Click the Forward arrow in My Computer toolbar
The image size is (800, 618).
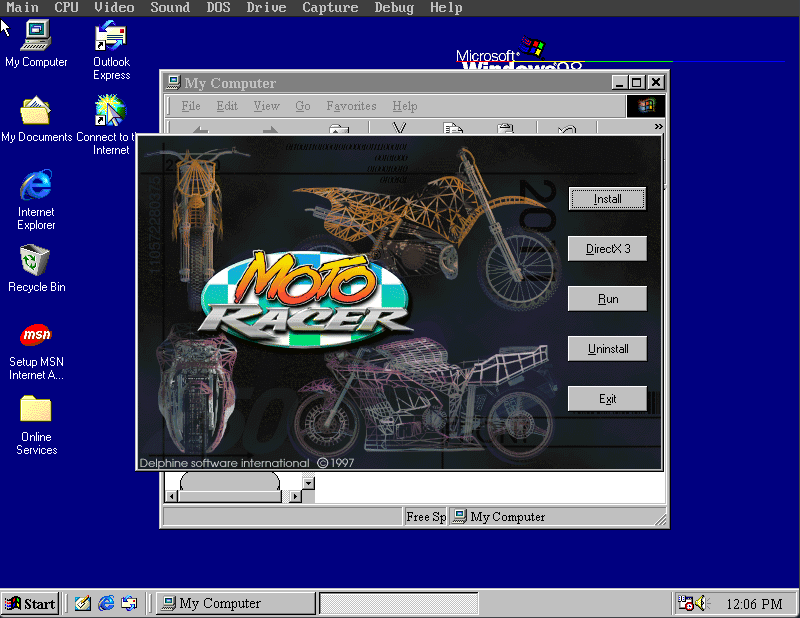(x=270, y=129)
